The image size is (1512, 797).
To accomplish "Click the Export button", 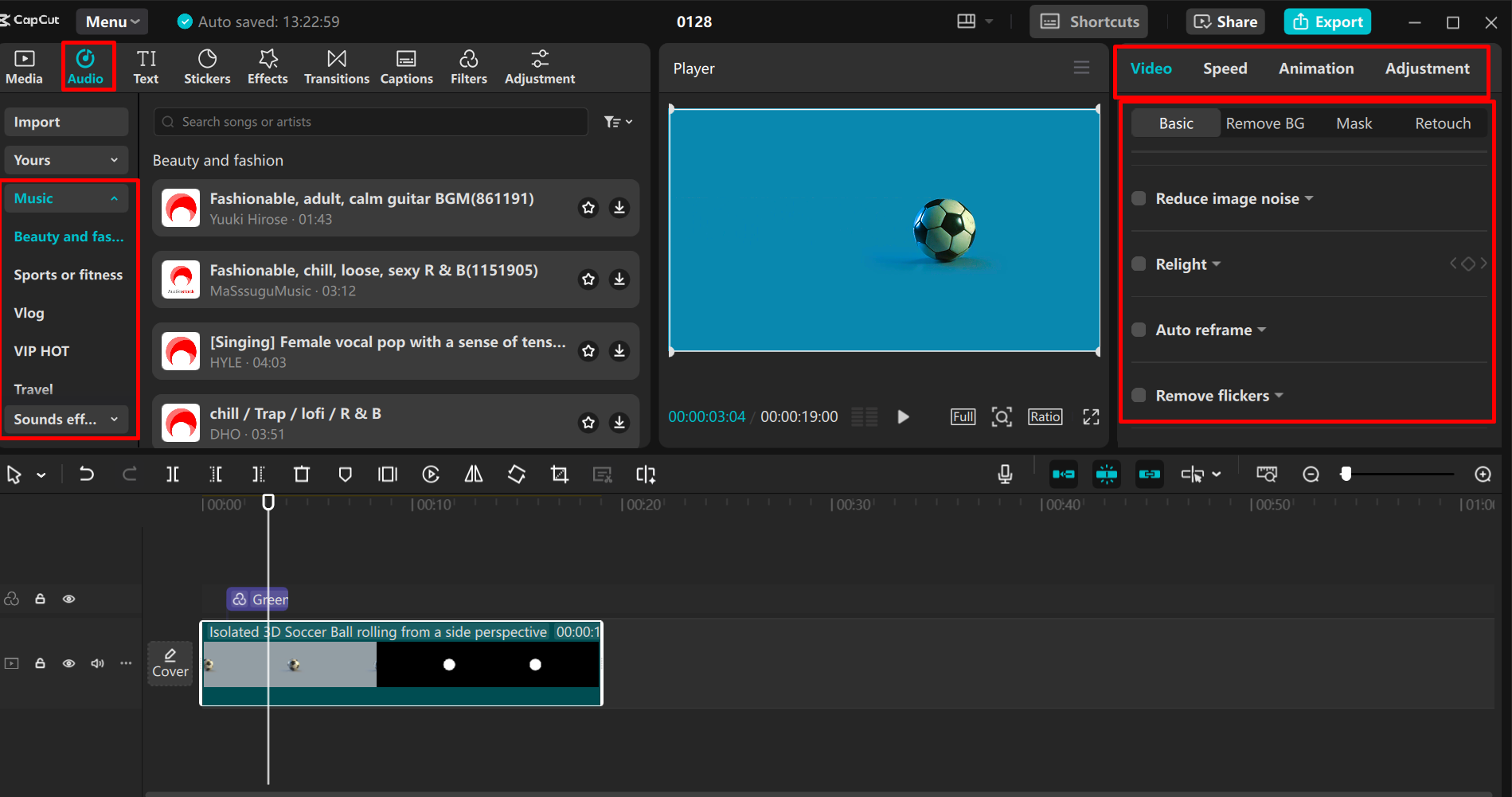I will (1326, 21).
